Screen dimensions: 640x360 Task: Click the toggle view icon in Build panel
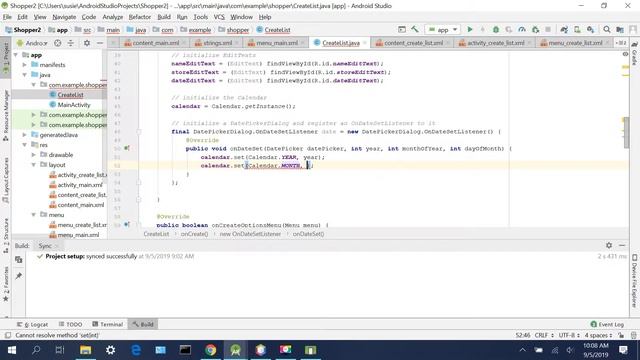click(19, 260)
